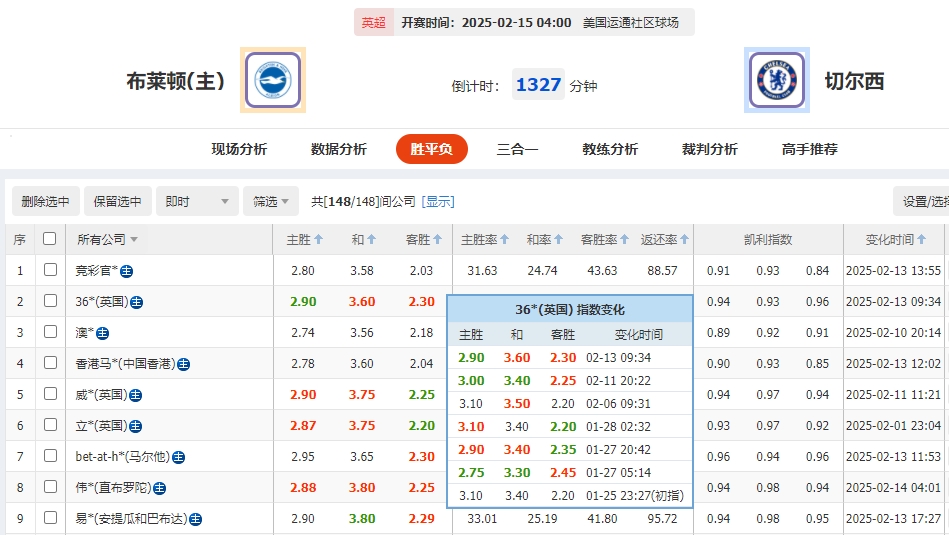
Task: Click the 保留选中 button
Action: click(x=118, y=201)
